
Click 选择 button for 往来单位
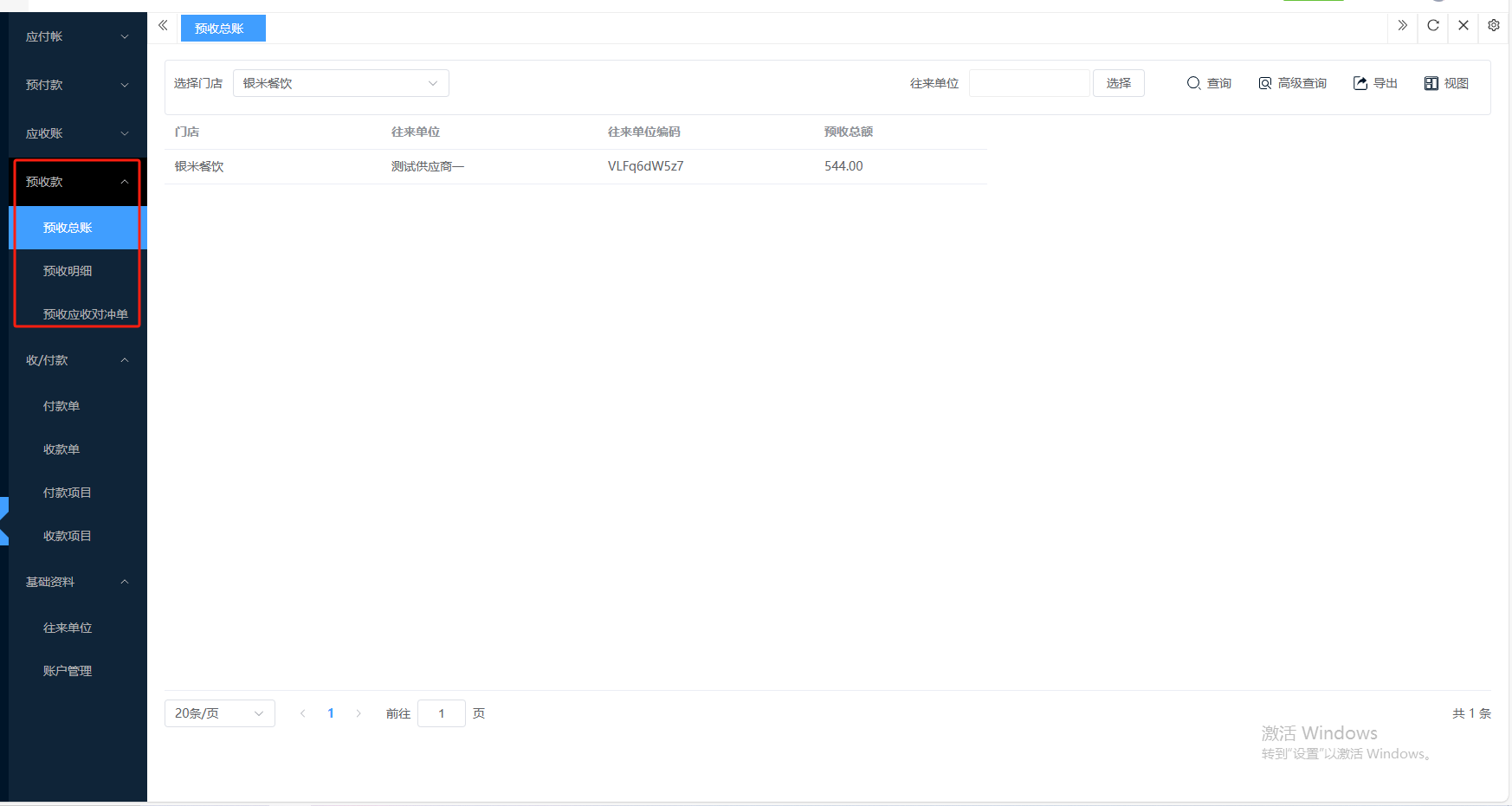coord(1119,83)
